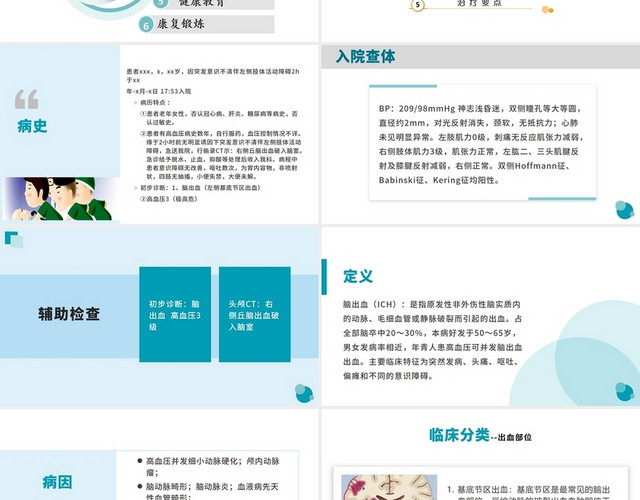Select the line starting 脑出血（ICH）
This screenshot has height=500, width=640.
pos(432,304)
